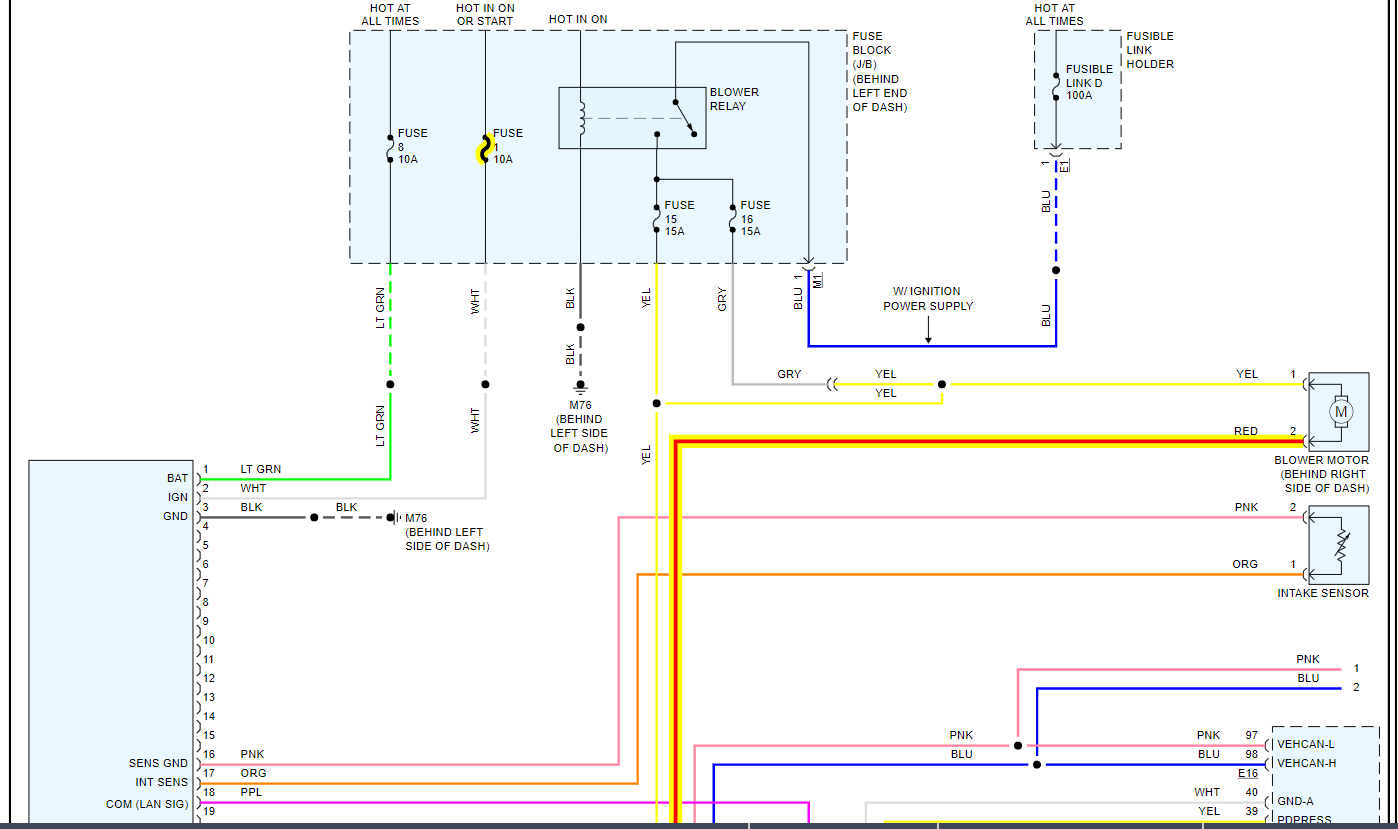Image resolution: width=1398 pixels, height=829 pixels.
Task: Click the "SENS GND" terminal label
Action: (x=158, y=763)
